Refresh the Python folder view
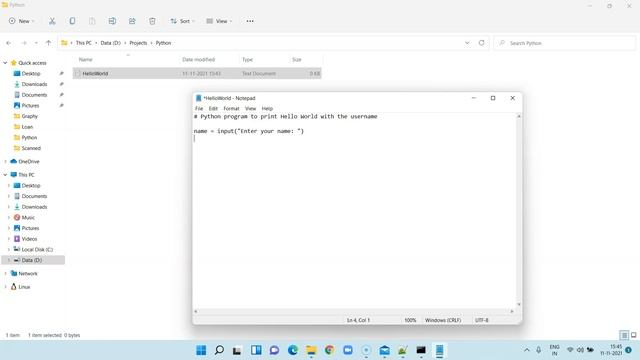The image size is (640, 360). [x=481, y=43]
